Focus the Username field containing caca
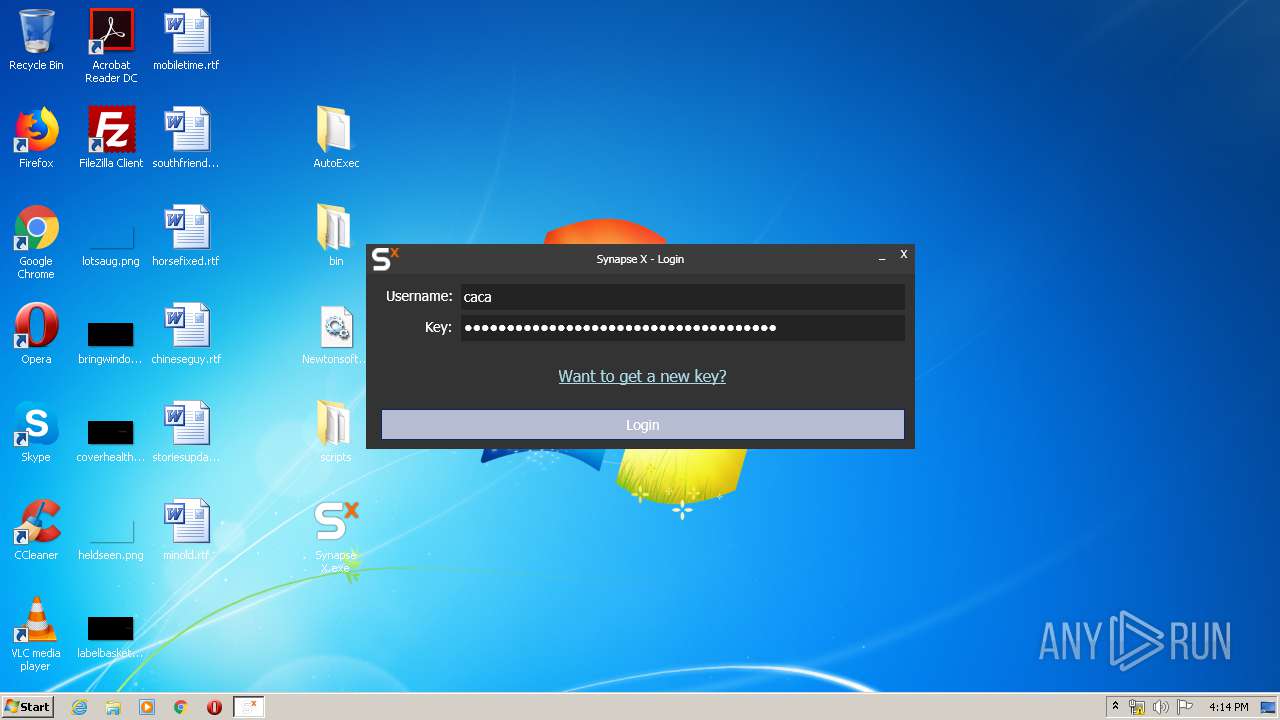This screenshot has height=720, width=1280. (682, 297)
